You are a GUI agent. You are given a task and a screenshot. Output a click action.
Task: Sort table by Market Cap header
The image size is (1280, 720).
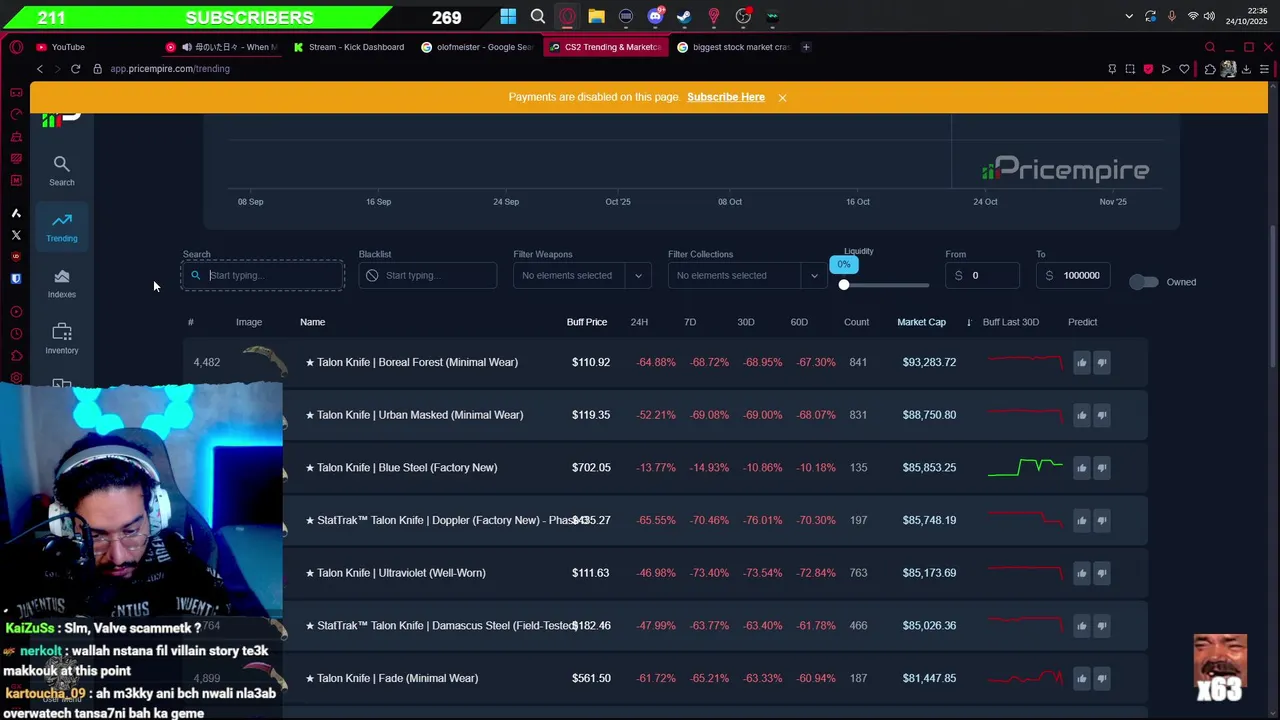tap(921, 322)
